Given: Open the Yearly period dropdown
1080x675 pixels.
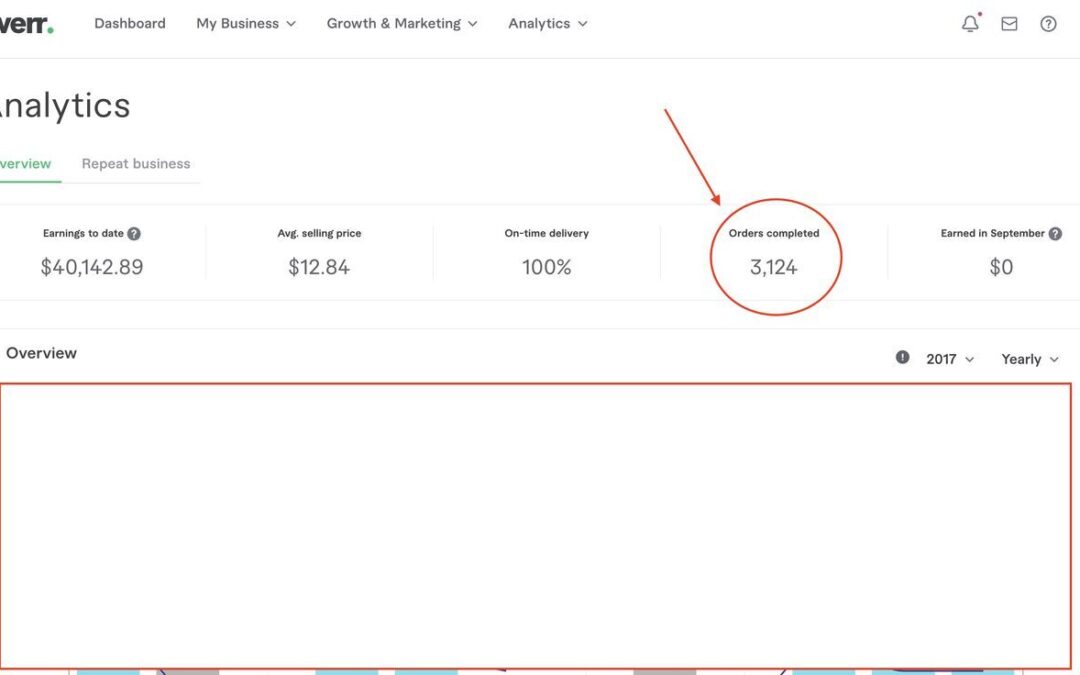Looking at the screenshot, I should click(1029, 359).
